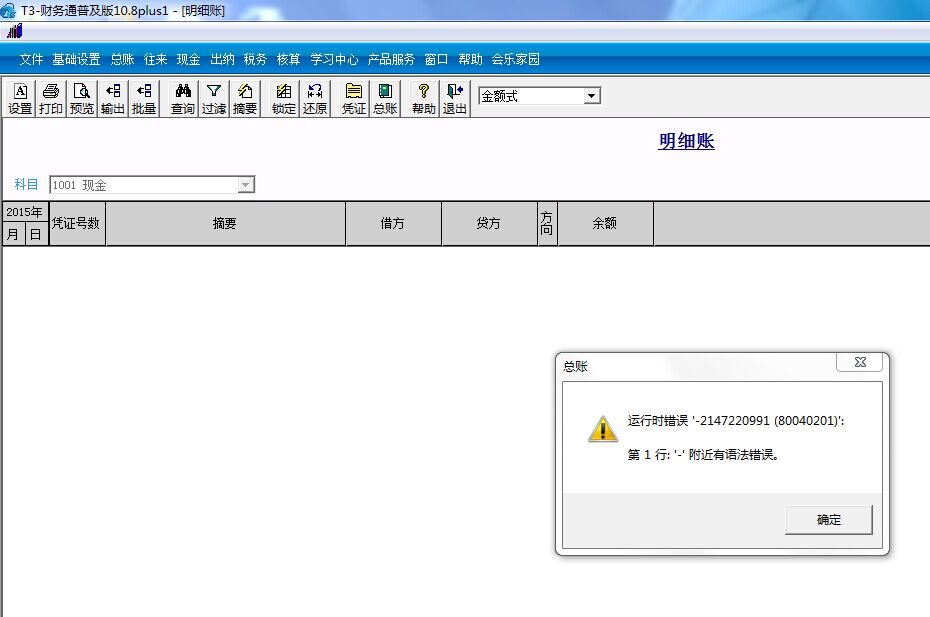Click the 过滤 (Filter) funnel icon

tap(214, 98)
